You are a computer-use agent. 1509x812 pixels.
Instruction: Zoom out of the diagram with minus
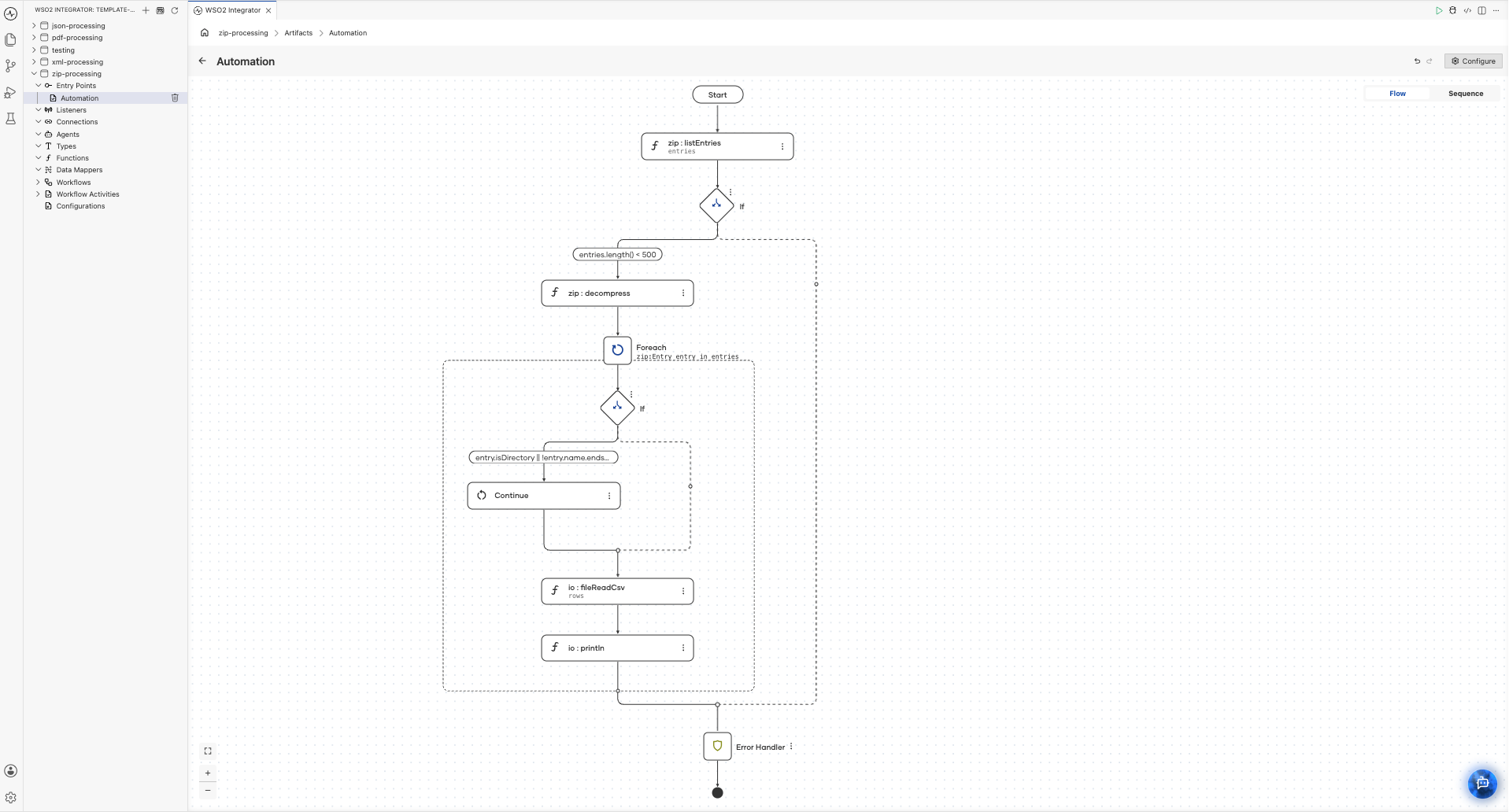click(208, 790)
